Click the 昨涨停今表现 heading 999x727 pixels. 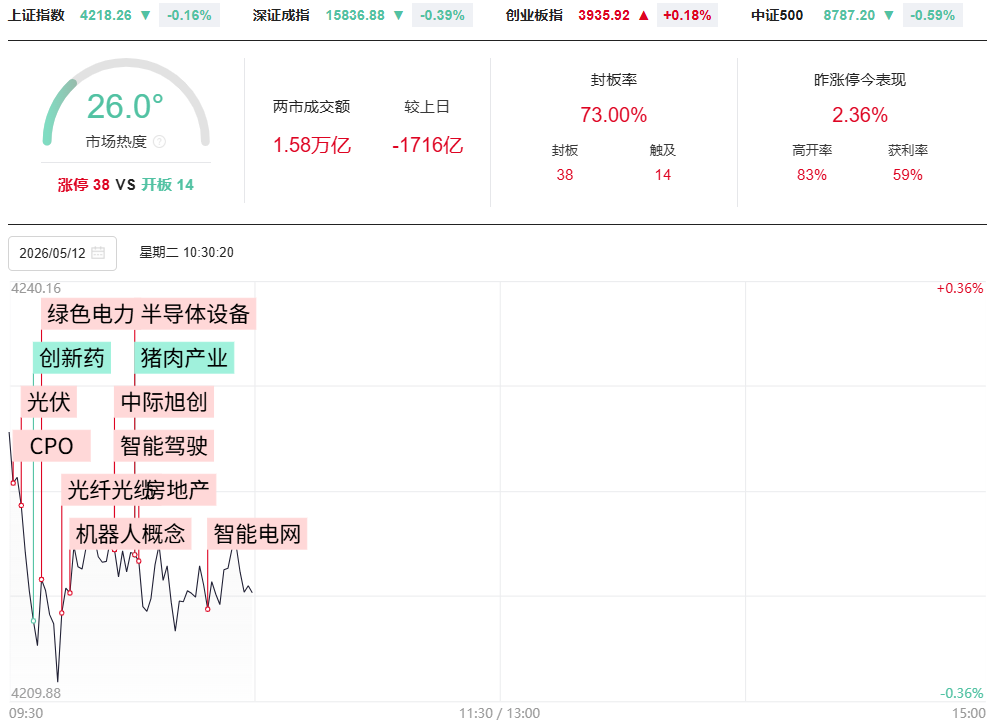pos(859,80)
